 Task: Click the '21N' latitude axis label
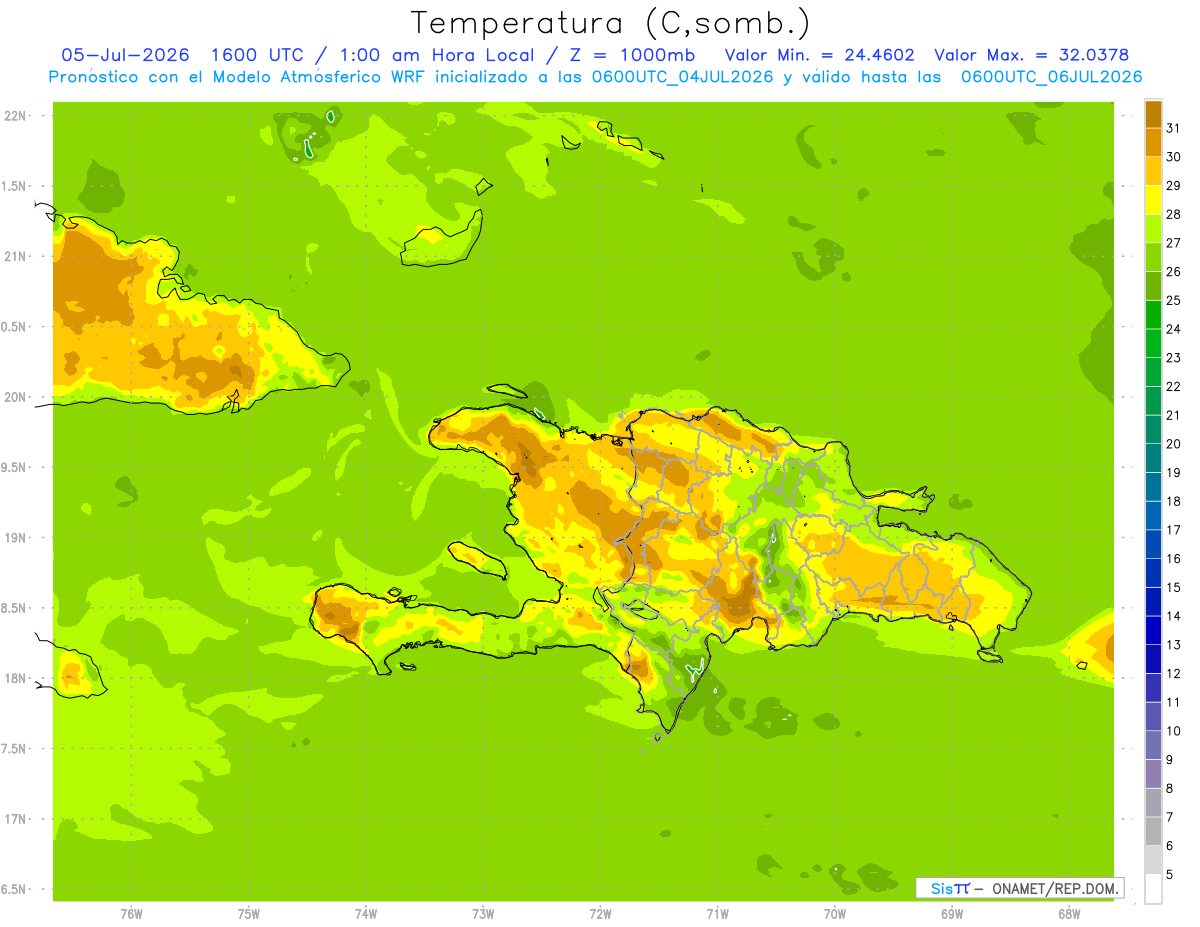pos(16,256)
